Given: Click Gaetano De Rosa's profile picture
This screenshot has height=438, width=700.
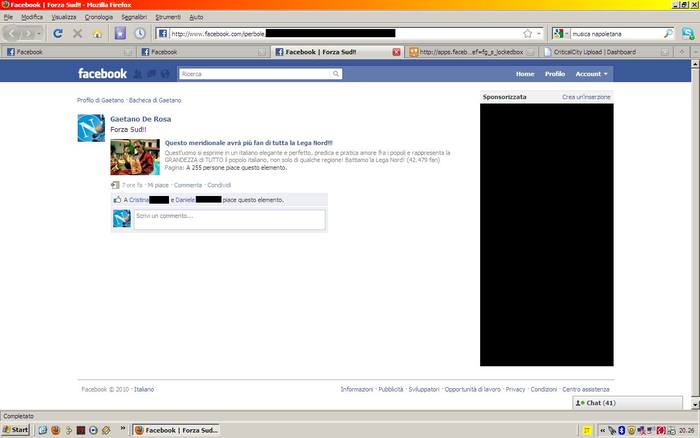Looking at the screenshot, I should click(x=91, y=128).
